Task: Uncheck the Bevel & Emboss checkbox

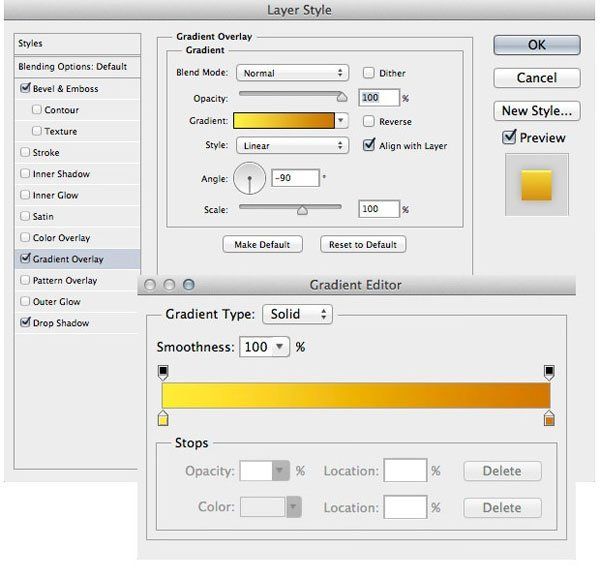Action: pyautogui.click(x=25, y=88)
